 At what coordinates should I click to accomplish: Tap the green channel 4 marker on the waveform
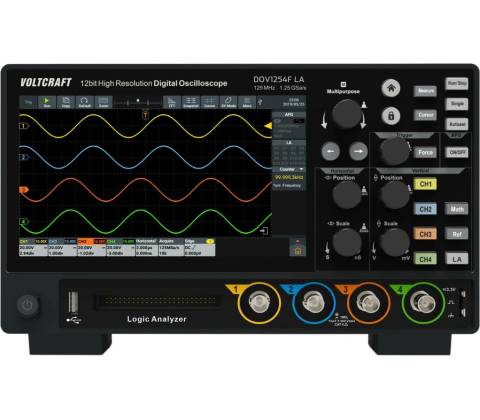(24, 221)
